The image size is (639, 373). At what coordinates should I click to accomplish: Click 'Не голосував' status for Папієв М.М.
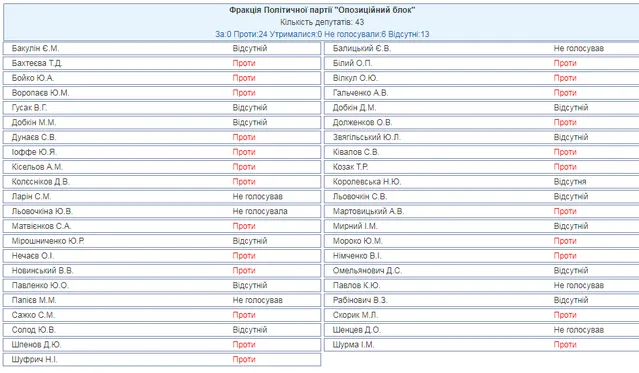coord(258,300)
